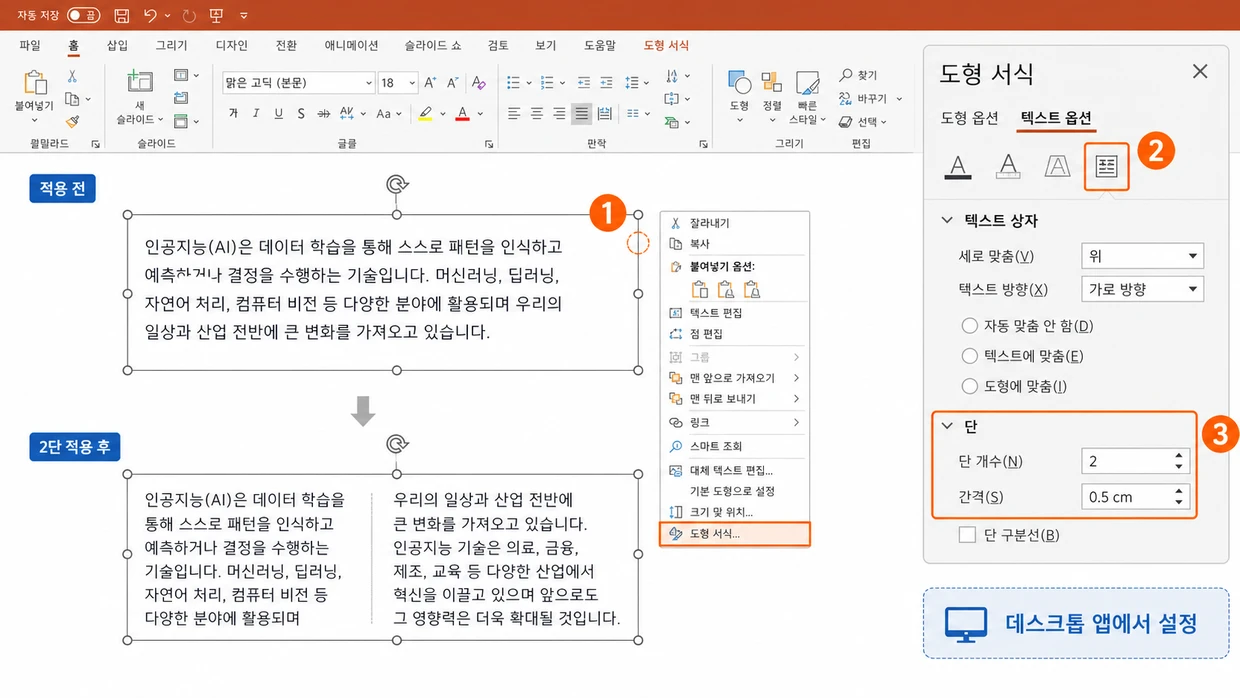Screen dimensions: 1240x698
Task: Switch to 도형 옵션 tab in pane
Action: [970, 118]
